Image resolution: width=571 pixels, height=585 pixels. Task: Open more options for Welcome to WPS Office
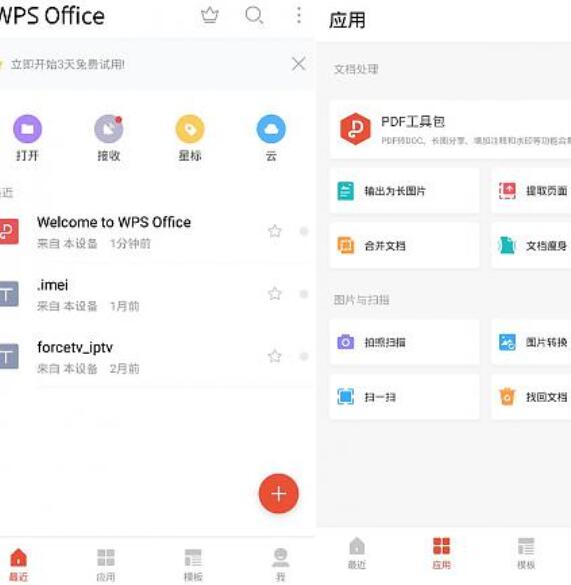tap(304, 231)
